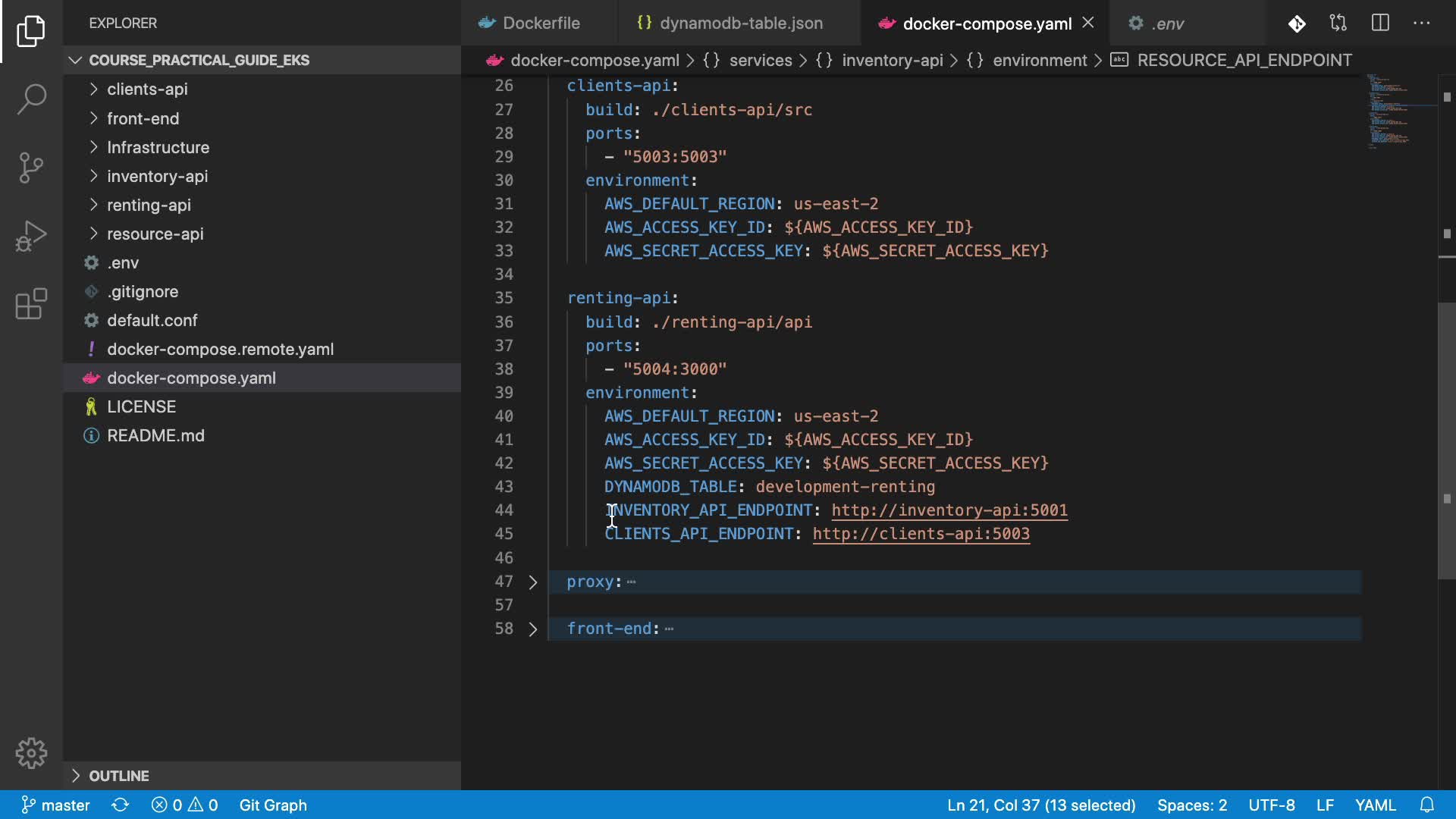Click the YAML language mode button

[1375, 805]
